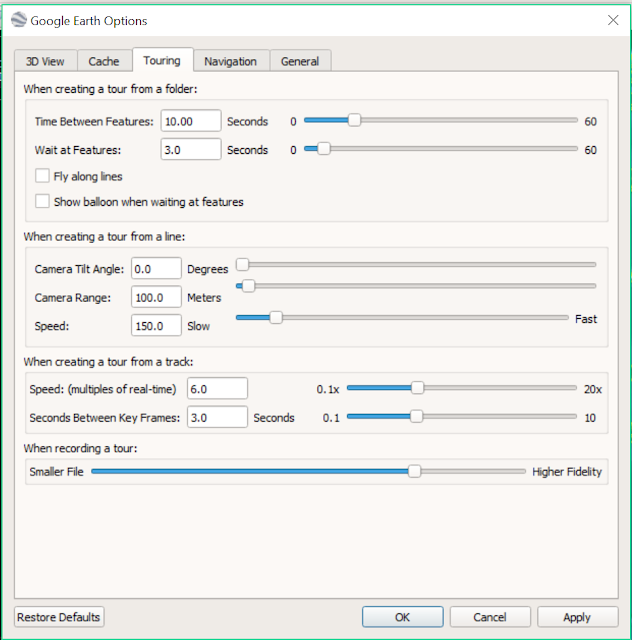Tick Show balloon when waiting at features
Screen dimensions: 632x640
click(42, 201)
